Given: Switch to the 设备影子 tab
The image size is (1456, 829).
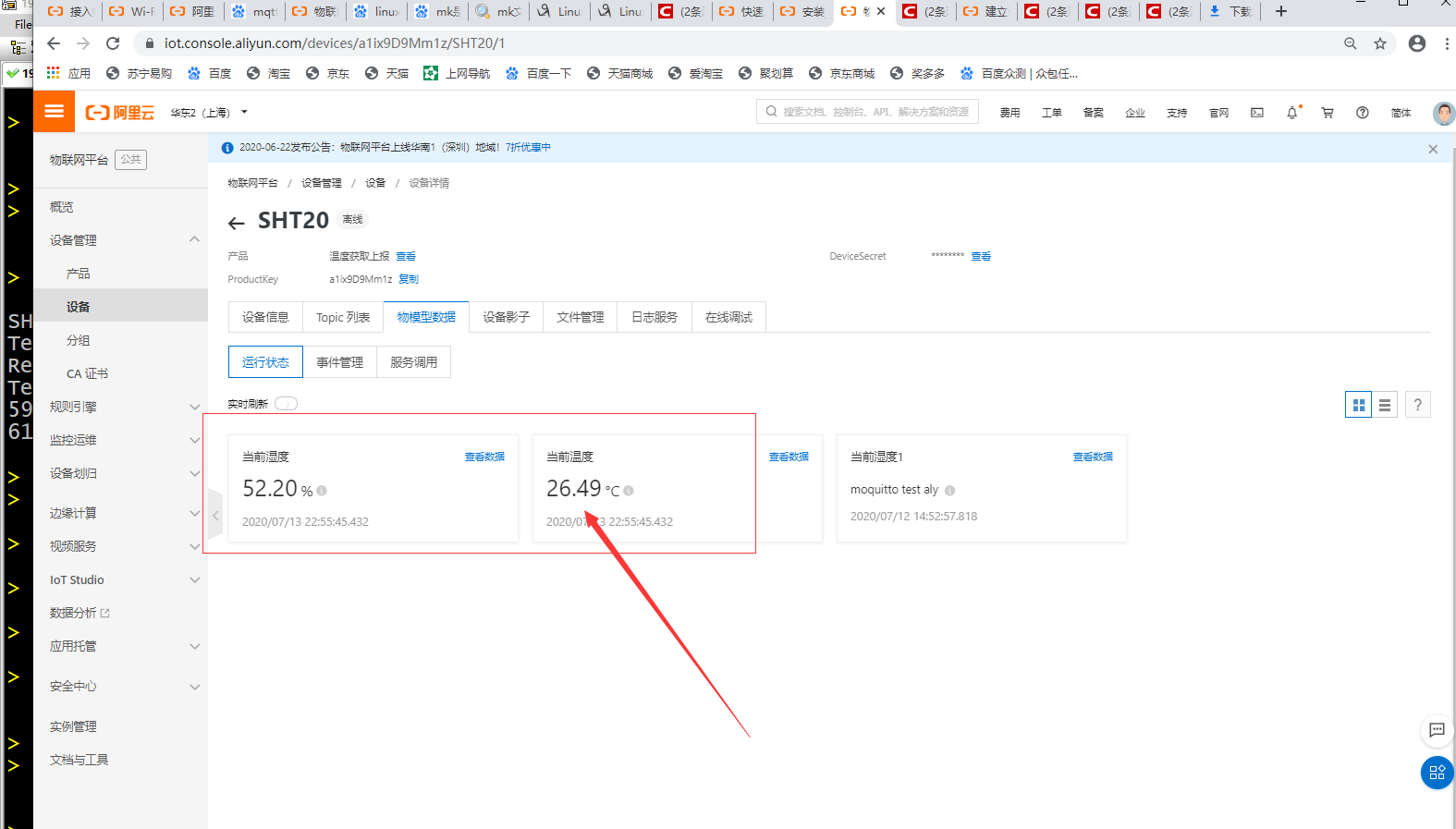Looking at the screenshot, I should click(x=506, y=317).
